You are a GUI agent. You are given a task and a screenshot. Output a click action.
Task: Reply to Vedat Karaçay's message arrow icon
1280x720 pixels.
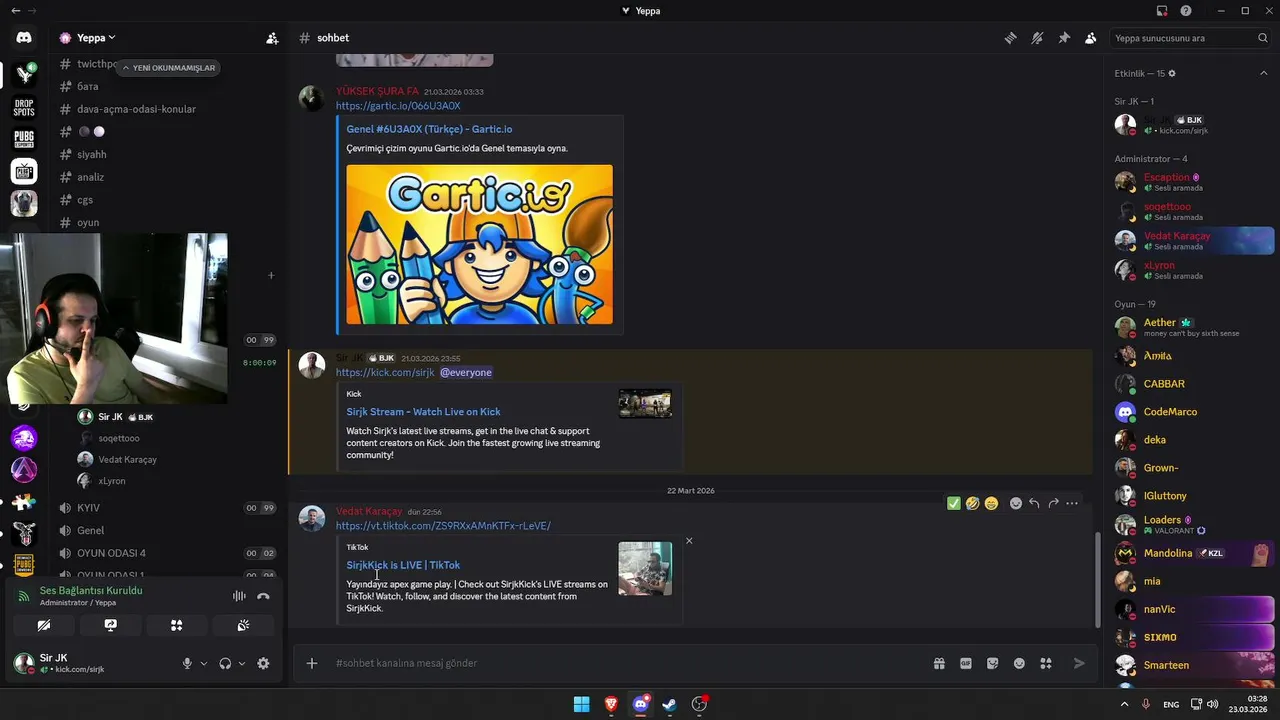pos(1034,503)
